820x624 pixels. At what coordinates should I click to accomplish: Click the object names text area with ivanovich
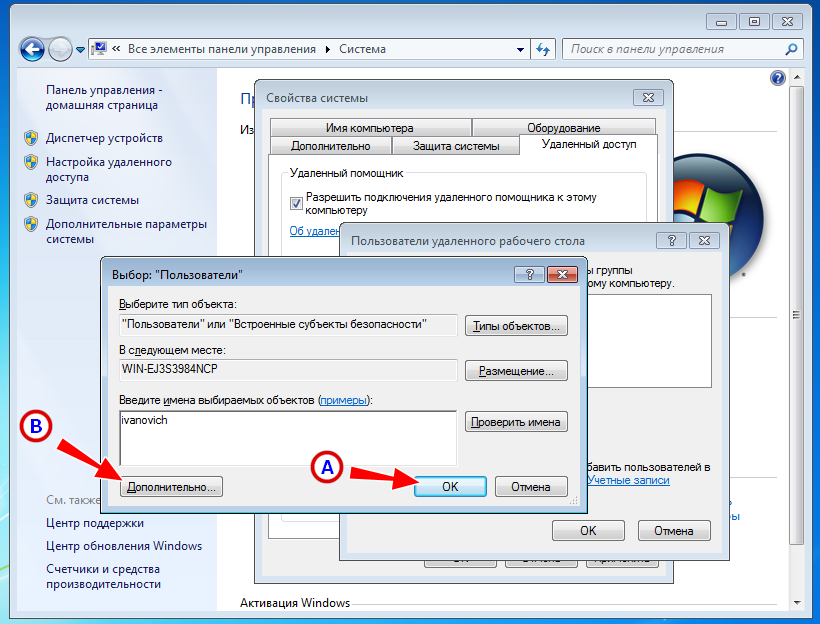point(288,438)
